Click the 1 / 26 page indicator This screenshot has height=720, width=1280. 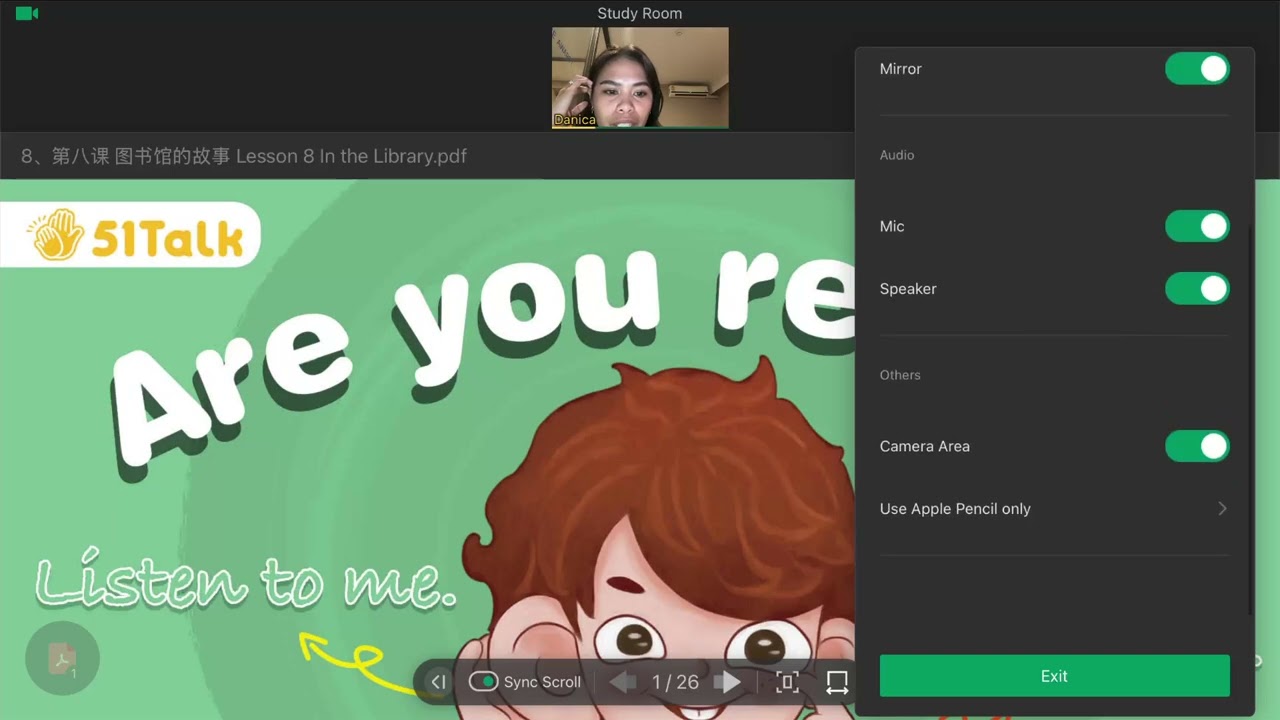tap(675, 682)
